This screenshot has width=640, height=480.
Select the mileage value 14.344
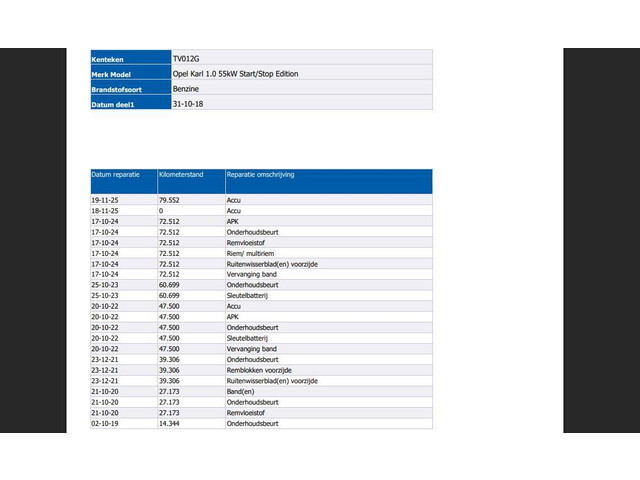[169, 423]
